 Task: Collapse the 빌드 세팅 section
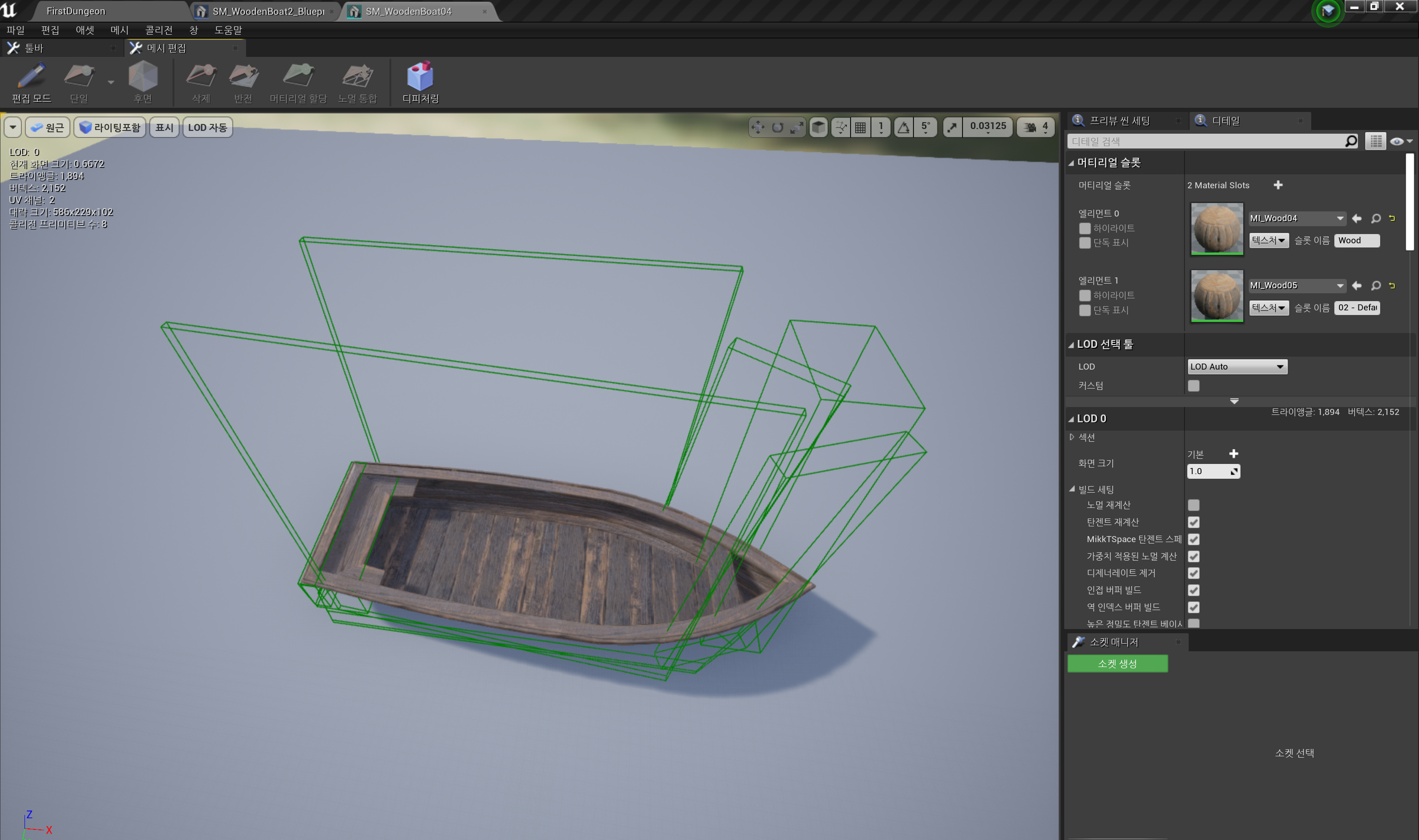click(x=1072, y=489)
